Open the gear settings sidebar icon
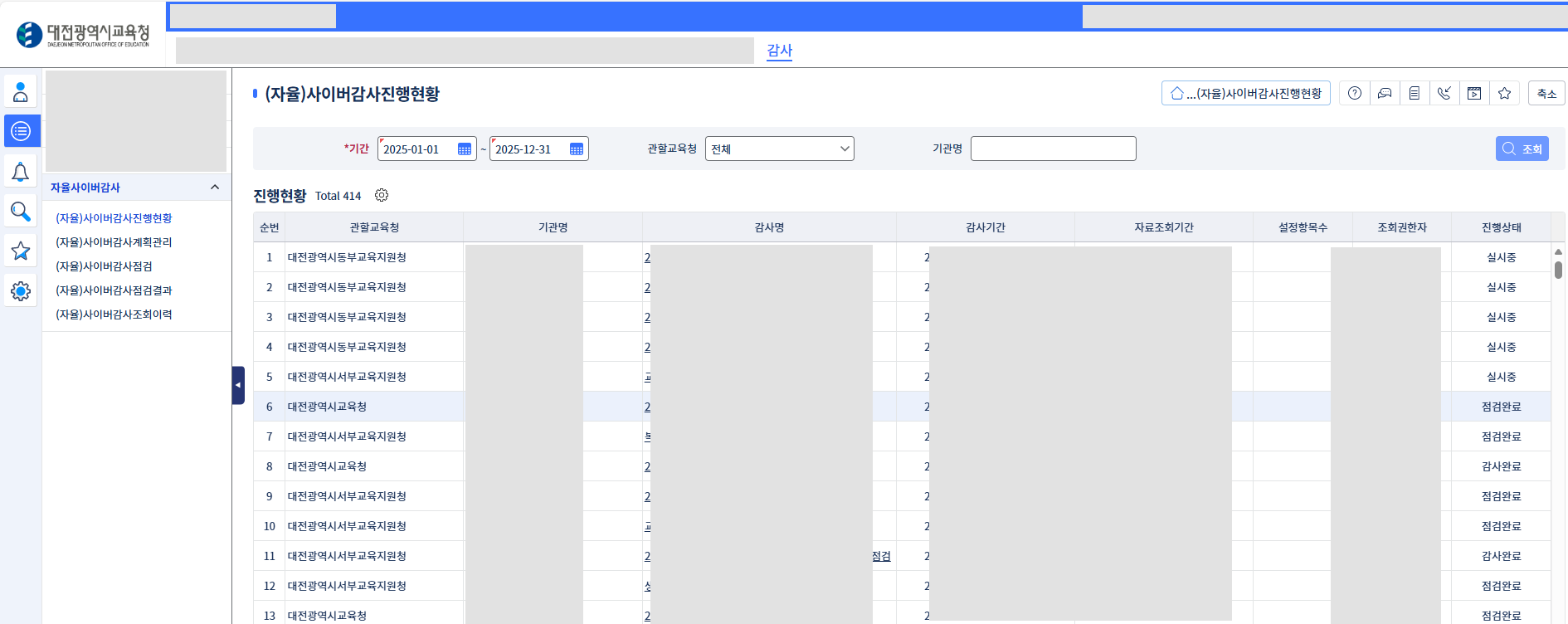The width and height of the screenshot is (1568, 624). 21,291
